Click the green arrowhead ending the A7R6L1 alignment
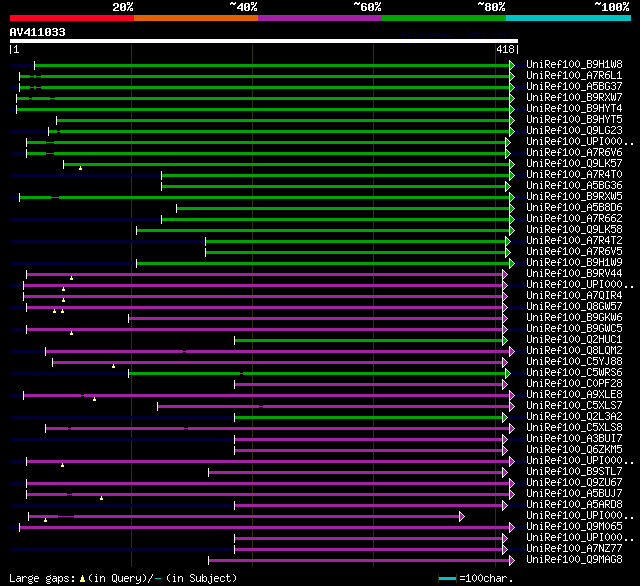The height and width of the screenshot is (586, 640). (512, 76)
